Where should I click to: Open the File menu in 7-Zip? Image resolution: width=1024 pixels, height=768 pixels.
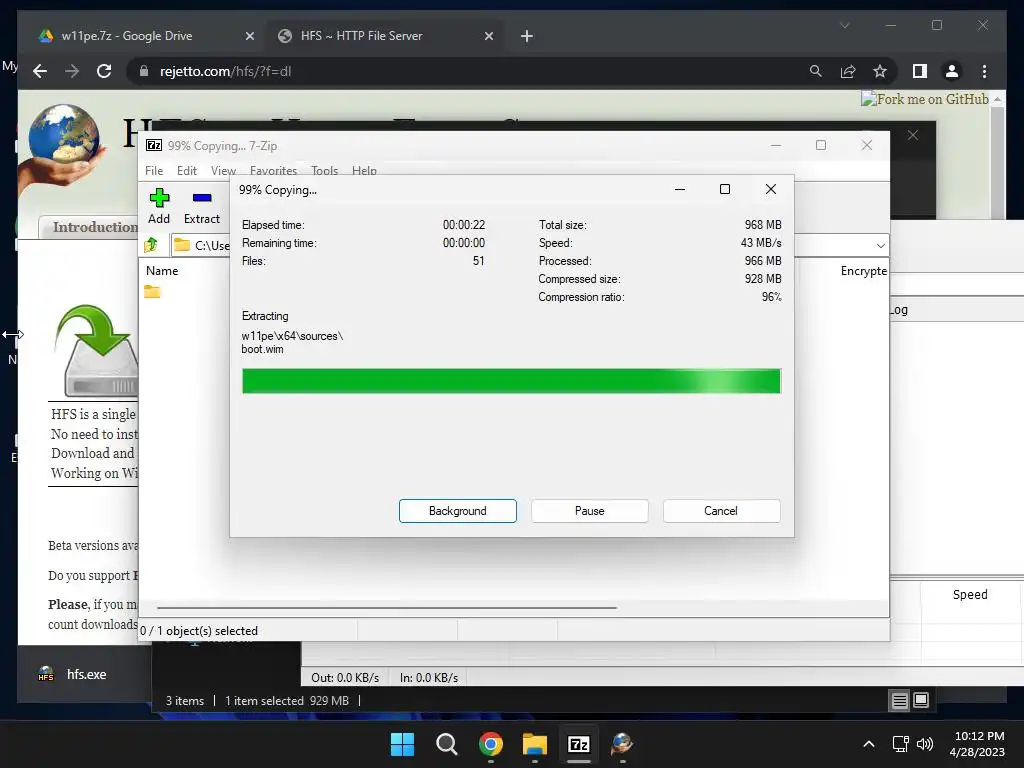(154, 170)
